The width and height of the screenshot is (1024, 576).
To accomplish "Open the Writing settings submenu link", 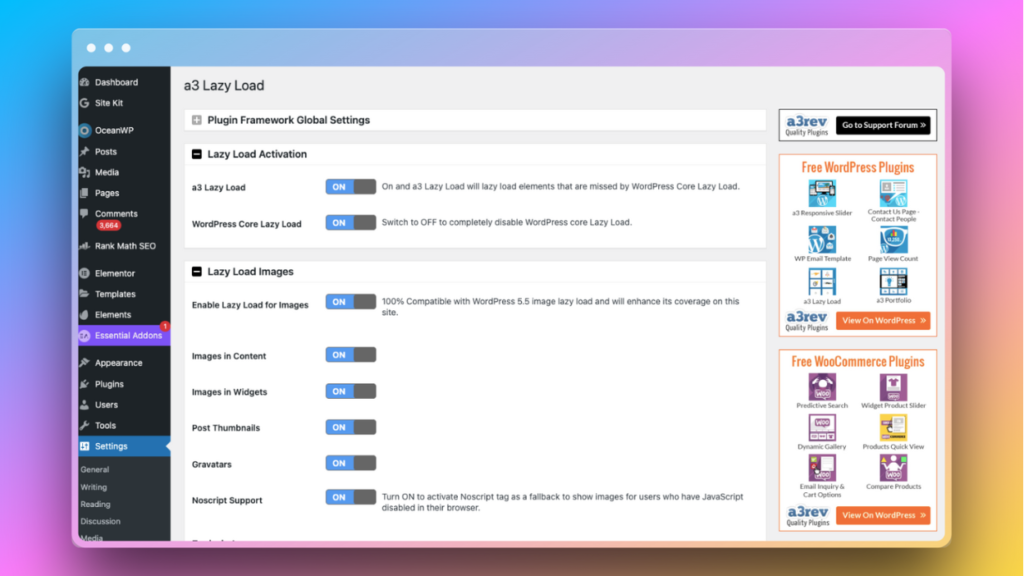I will tap(93, 487).
